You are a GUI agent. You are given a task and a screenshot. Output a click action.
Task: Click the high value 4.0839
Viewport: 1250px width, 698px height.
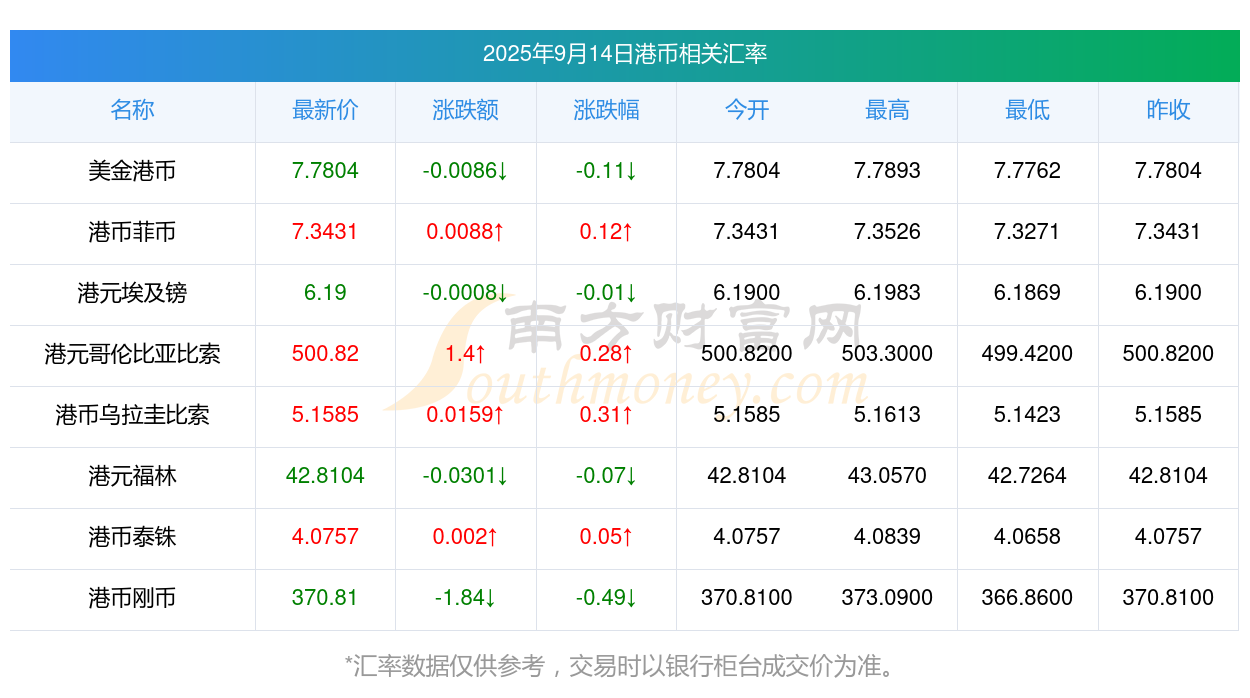887,537
